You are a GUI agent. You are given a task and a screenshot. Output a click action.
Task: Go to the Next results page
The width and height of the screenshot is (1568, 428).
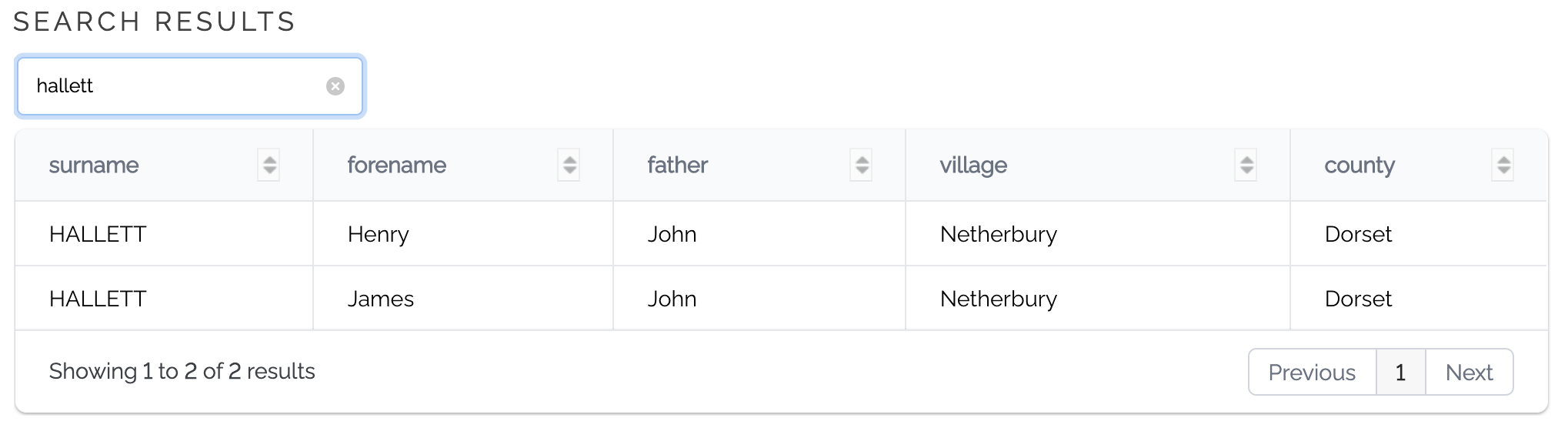(1469, 373)
